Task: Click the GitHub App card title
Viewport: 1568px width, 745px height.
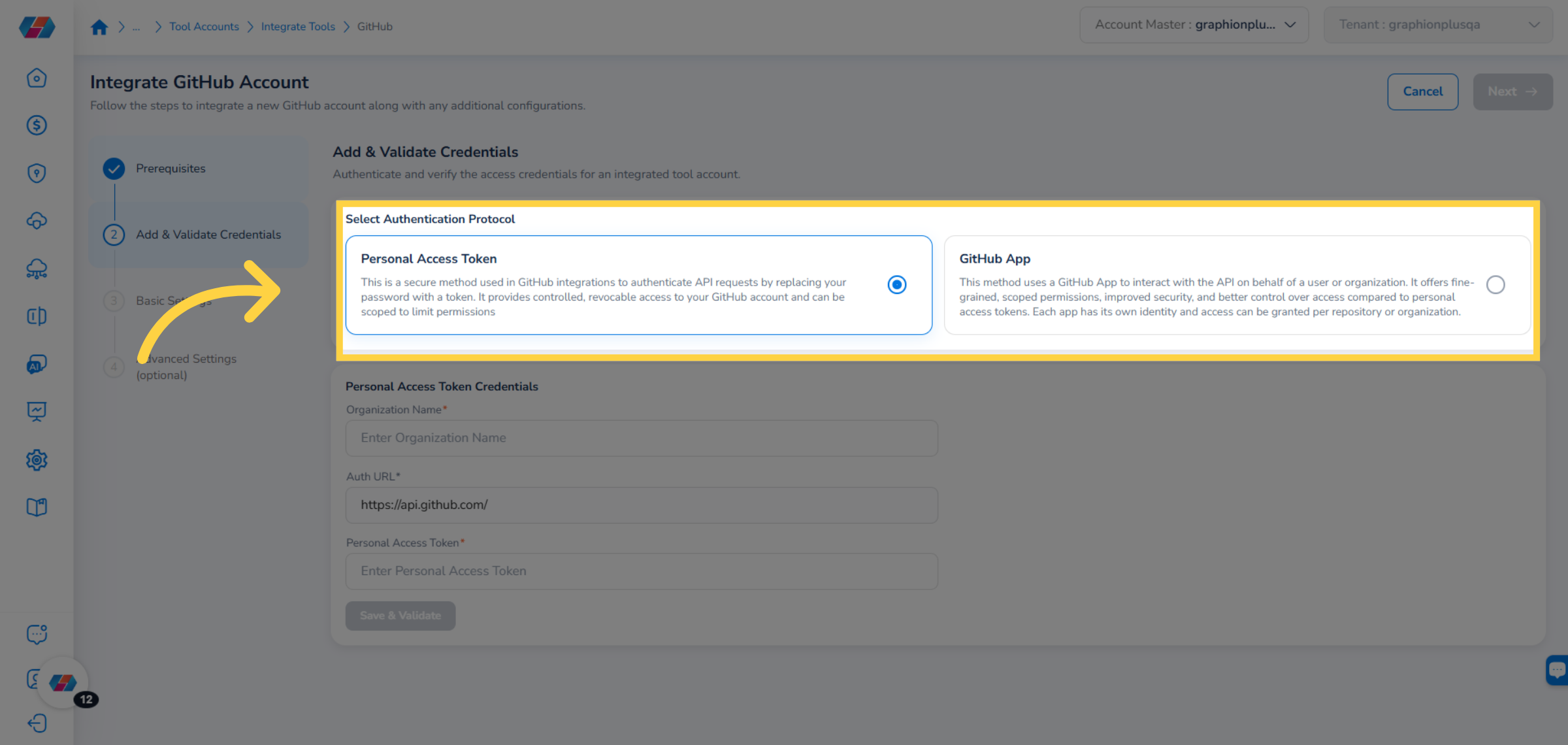Action: tap(994, 259)
